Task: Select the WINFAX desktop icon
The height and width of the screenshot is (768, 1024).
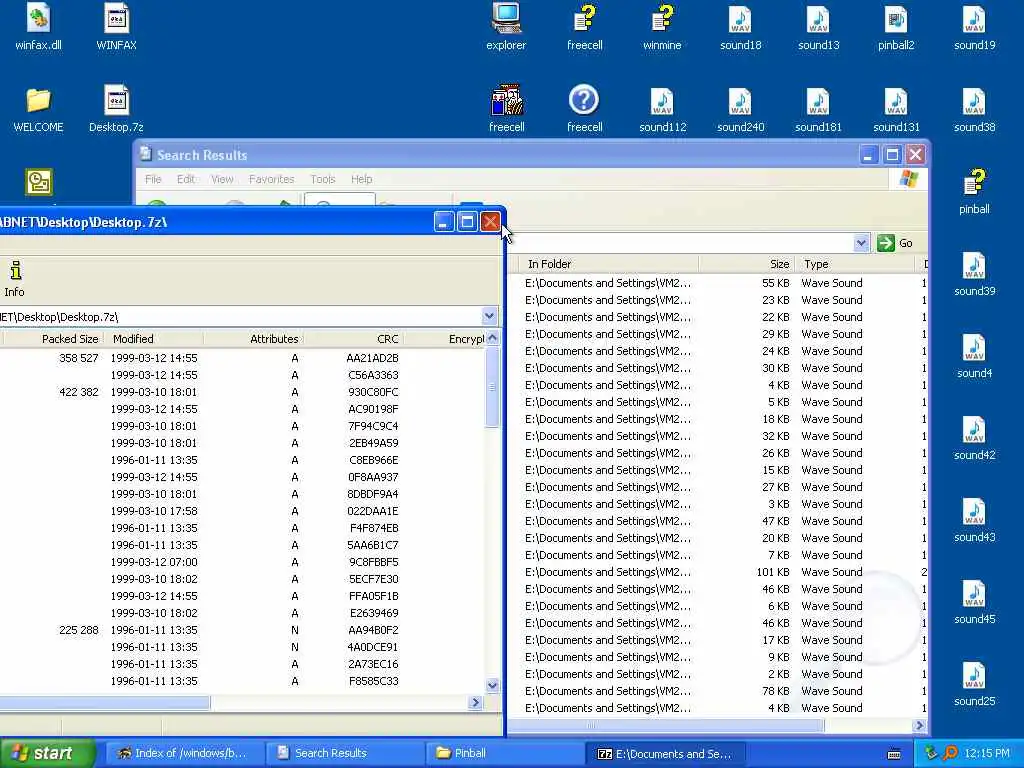Action: [116, 28]
